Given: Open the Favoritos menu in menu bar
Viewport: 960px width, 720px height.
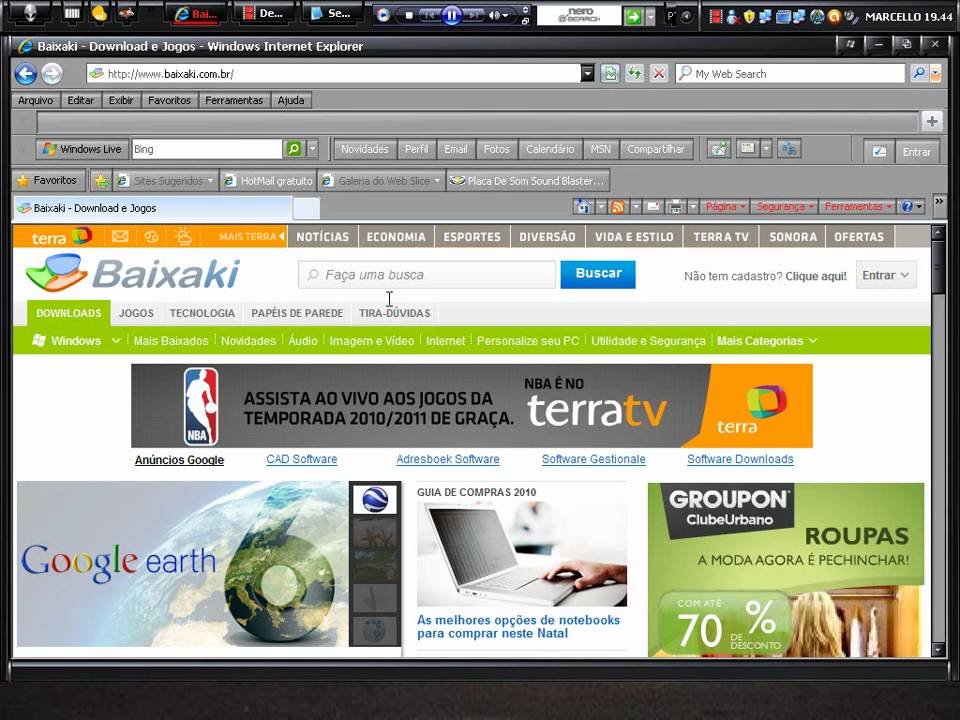Looking at the screenshot, I should [x=170, y=100].
